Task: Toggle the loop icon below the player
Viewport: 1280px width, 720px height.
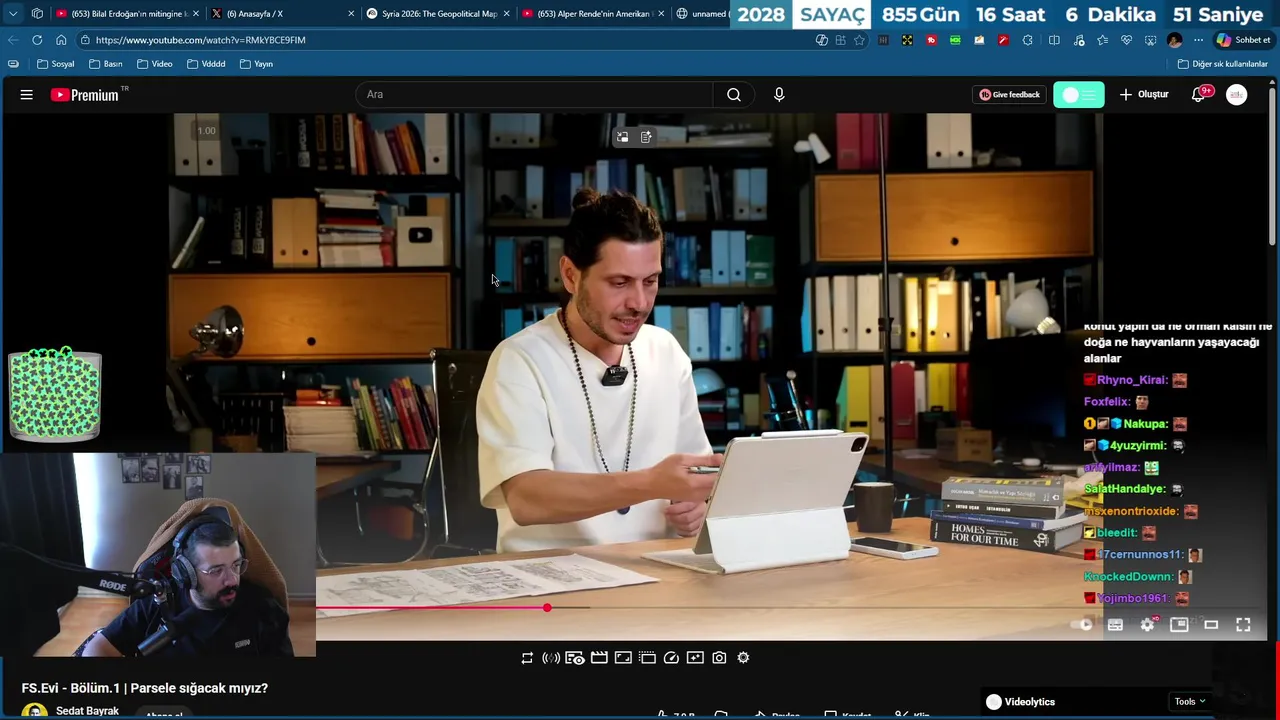Action: point(527,658)
